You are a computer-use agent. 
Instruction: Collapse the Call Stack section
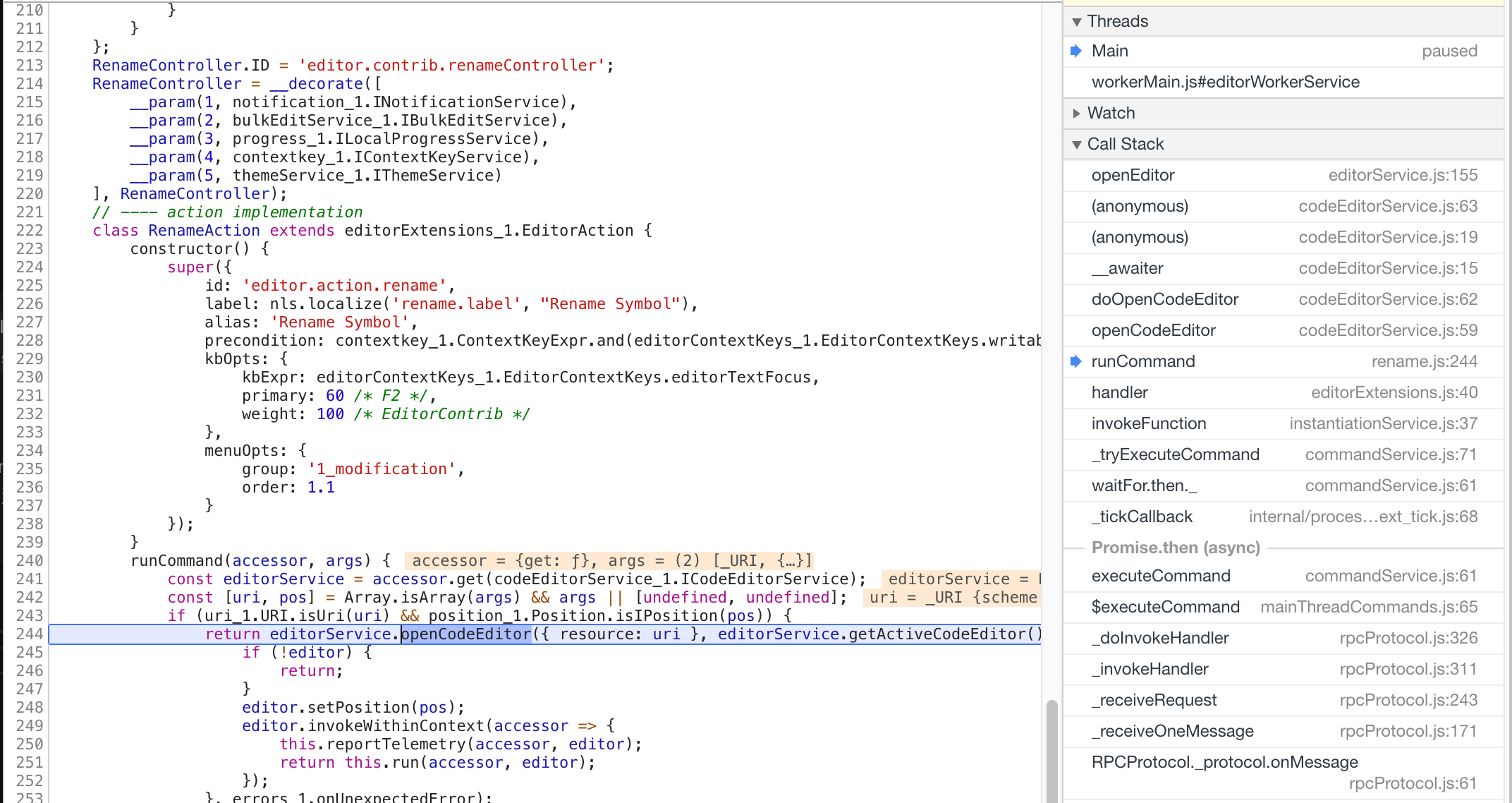click(x=1077, y=144)
